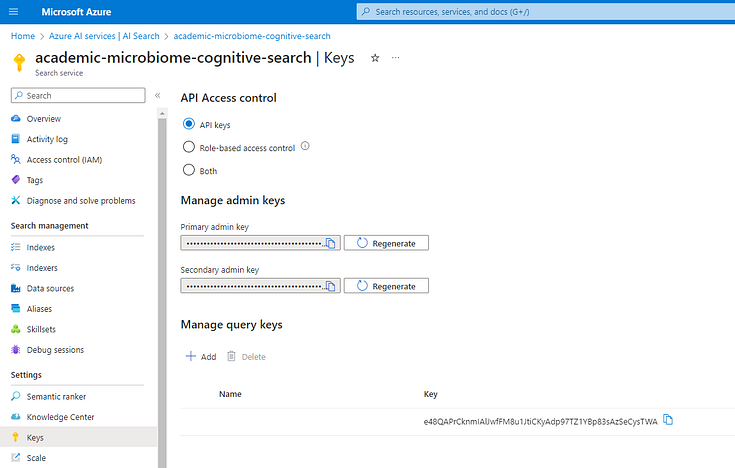This screenshot has height=468, width=735.
Task: Click the Knowledge Center icon
Action: [15, 417]
